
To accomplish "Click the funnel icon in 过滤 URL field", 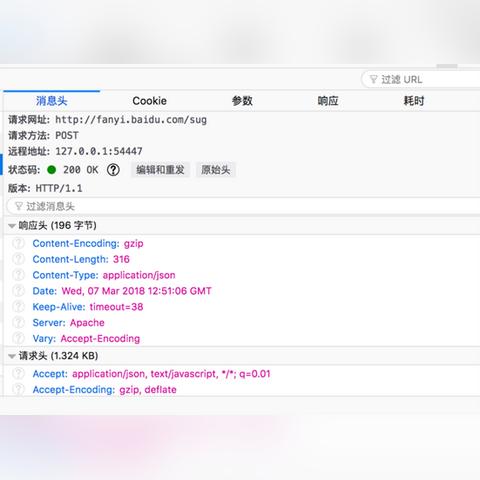I will tap(374, 79).
